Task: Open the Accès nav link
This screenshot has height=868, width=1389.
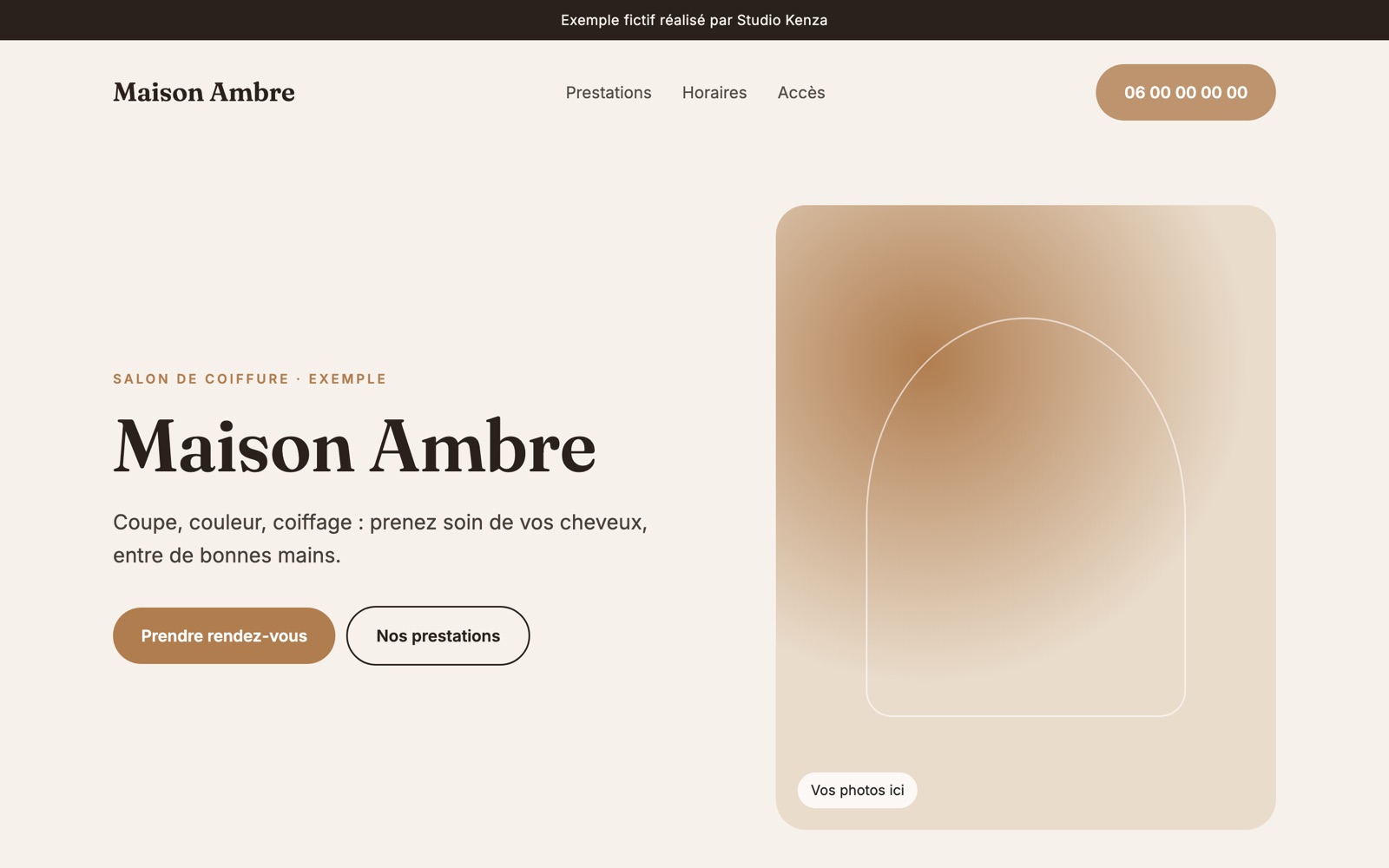Action: 801,93
